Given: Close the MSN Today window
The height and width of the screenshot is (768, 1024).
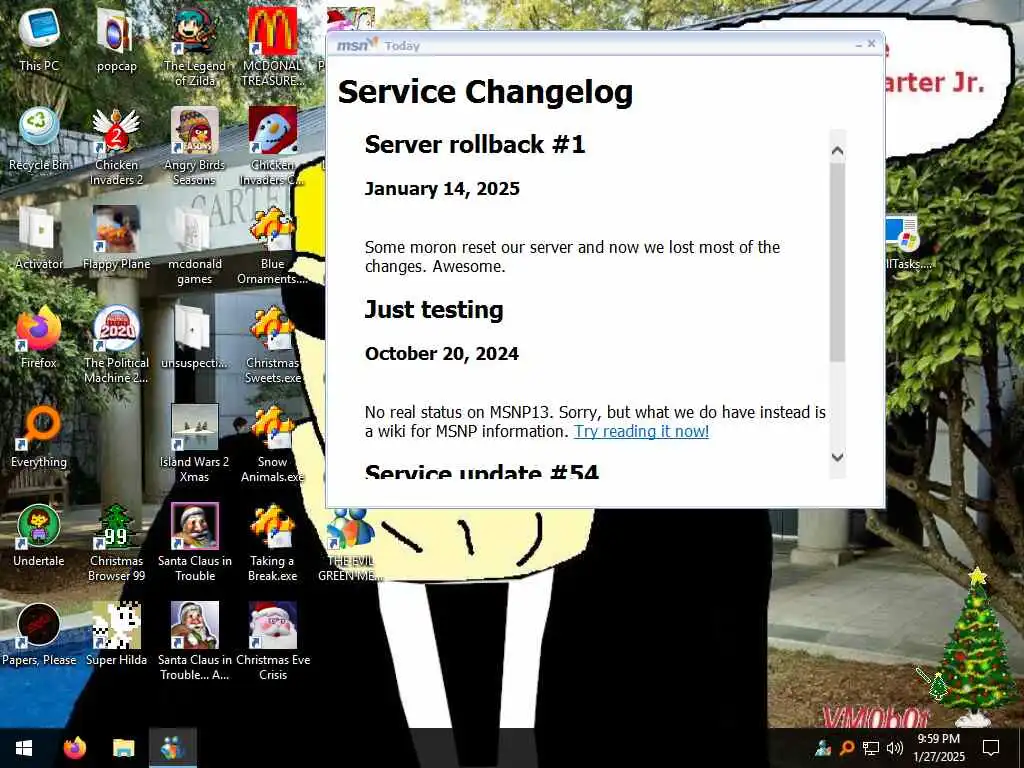Looking at the screenshot, I should [x=871, y=44].
